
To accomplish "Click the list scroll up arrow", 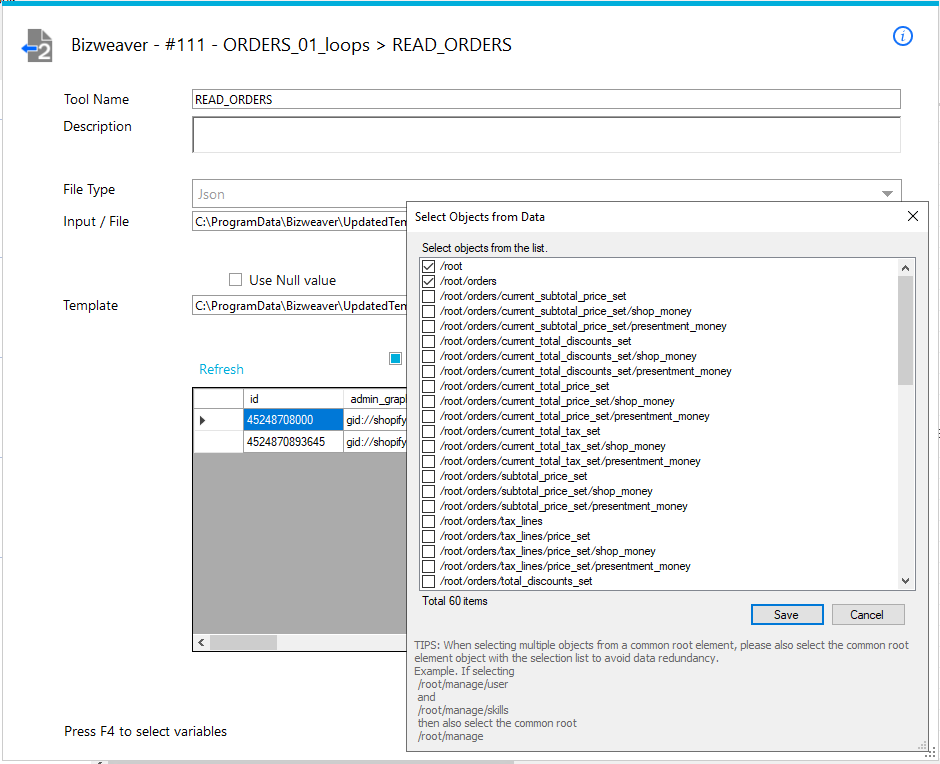I will (905, 268).
